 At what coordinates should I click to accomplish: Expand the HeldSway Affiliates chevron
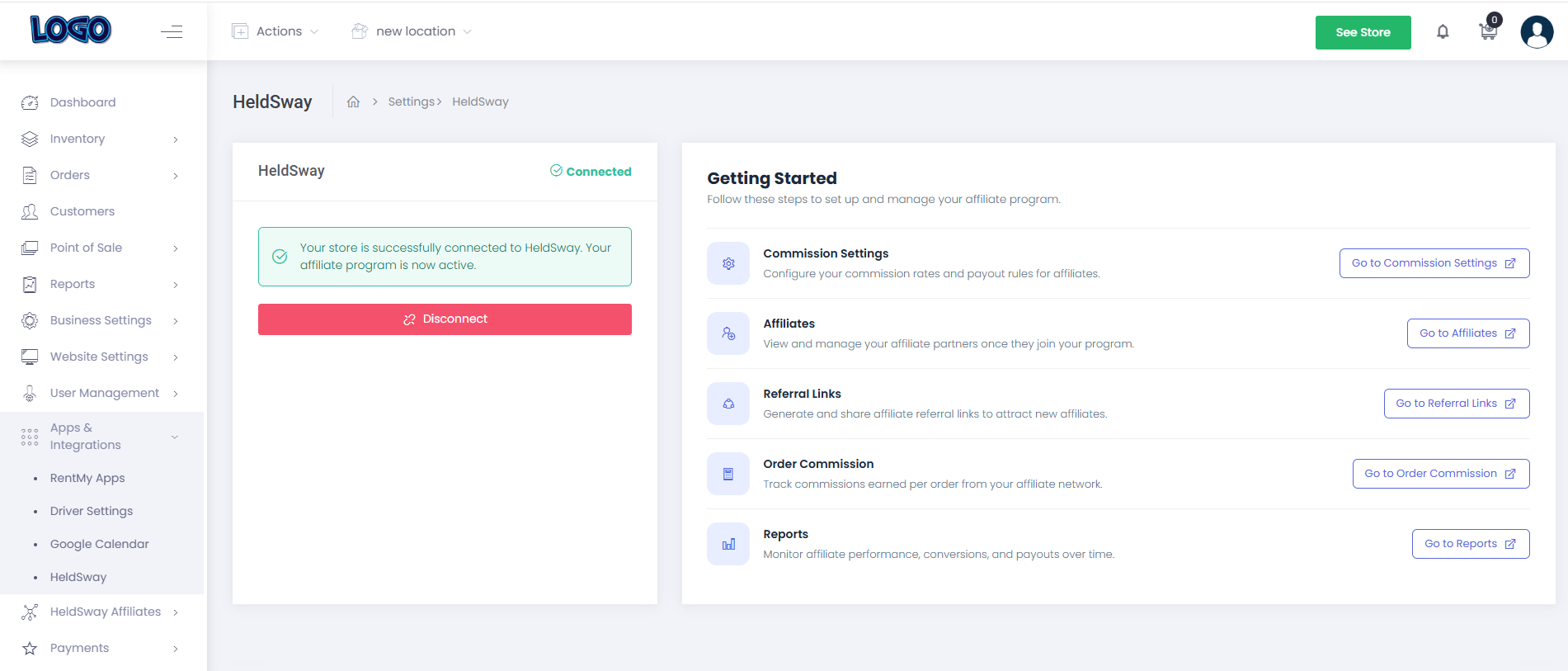(176, 612)
